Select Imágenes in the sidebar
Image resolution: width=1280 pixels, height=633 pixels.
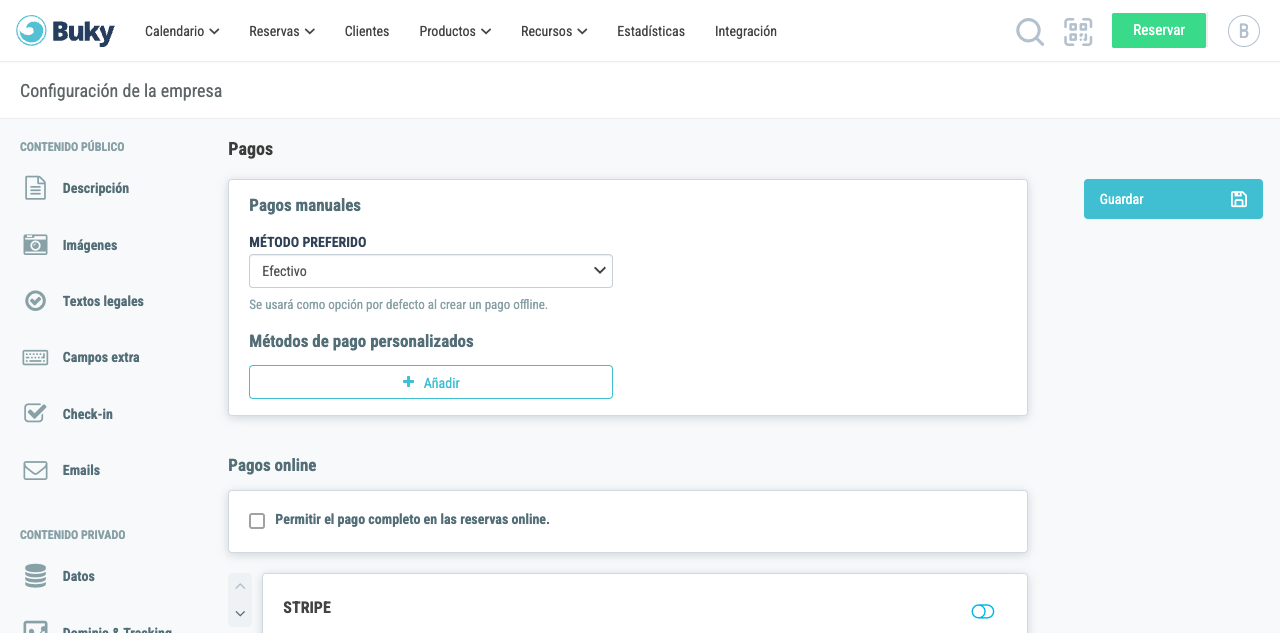pos(90,245)
